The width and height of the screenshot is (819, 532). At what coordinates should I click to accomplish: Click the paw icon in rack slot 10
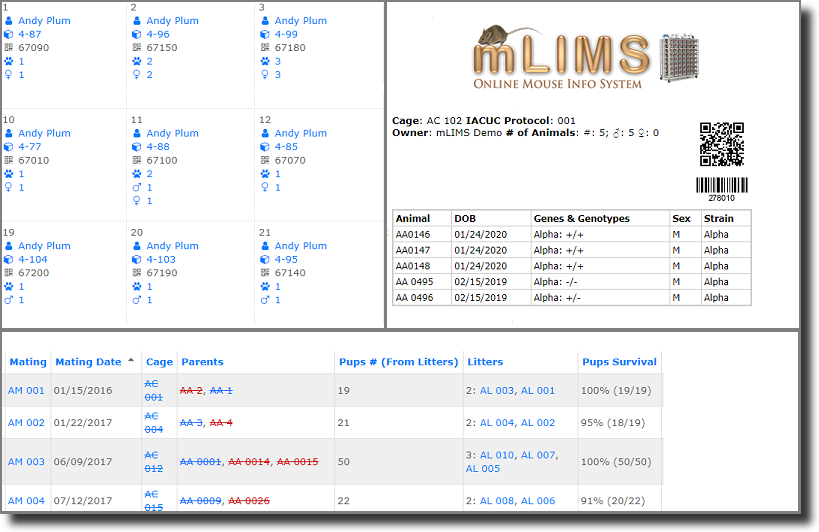coord(9,174)
